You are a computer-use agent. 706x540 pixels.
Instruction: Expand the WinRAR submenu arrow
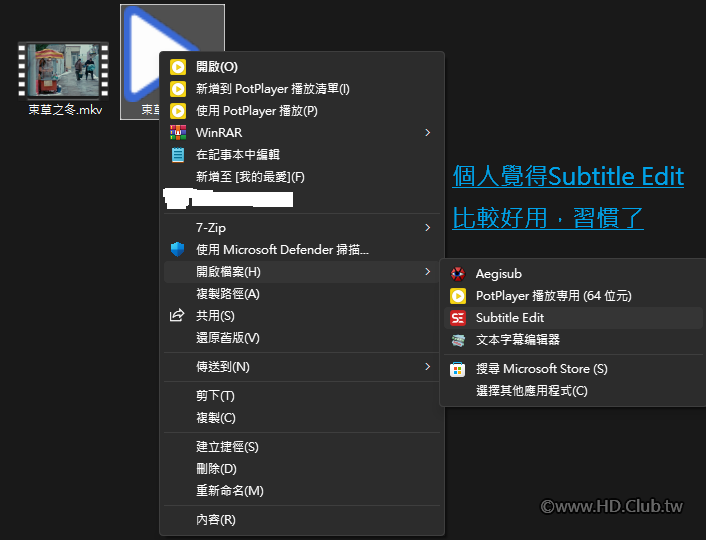(x=427, y=132)
